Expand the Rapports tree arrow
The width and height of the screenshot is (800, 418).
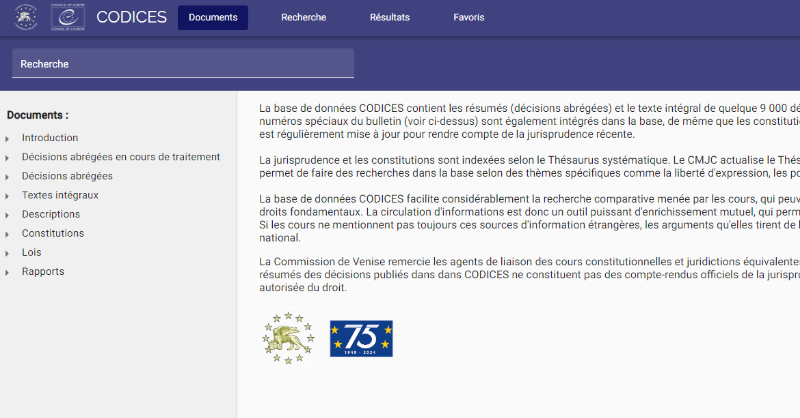[7, 273]
